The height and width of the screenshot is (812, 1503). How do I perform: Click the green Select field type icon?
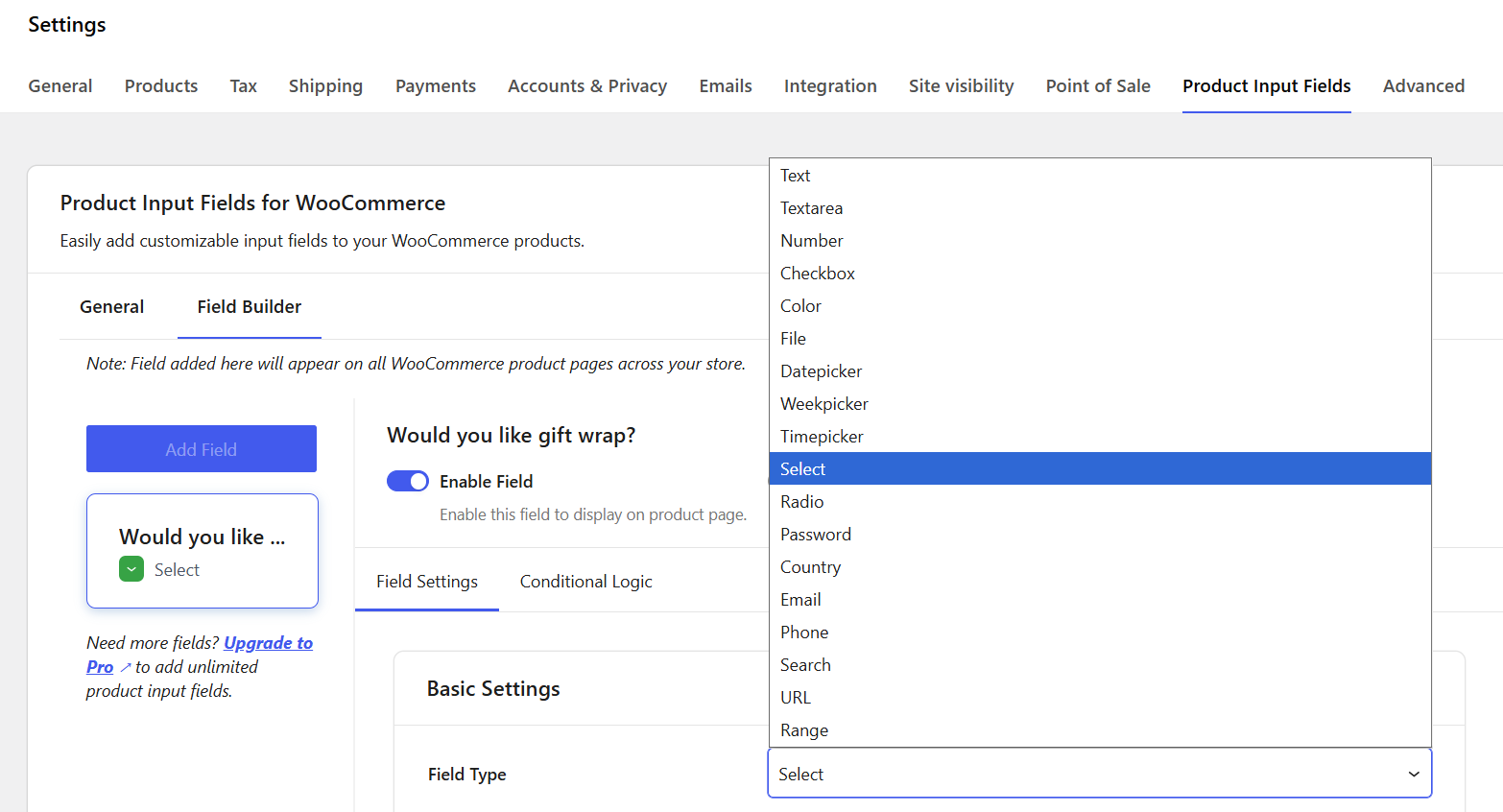pos(131,569)
